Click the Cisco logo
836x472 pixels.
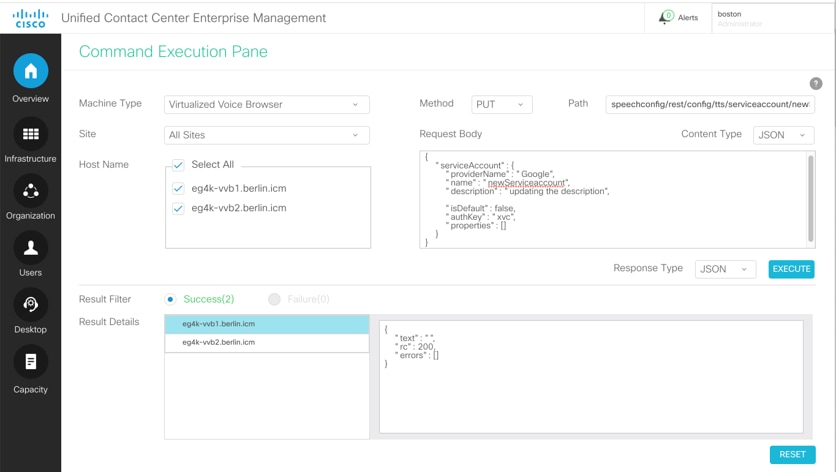(30, 18)
